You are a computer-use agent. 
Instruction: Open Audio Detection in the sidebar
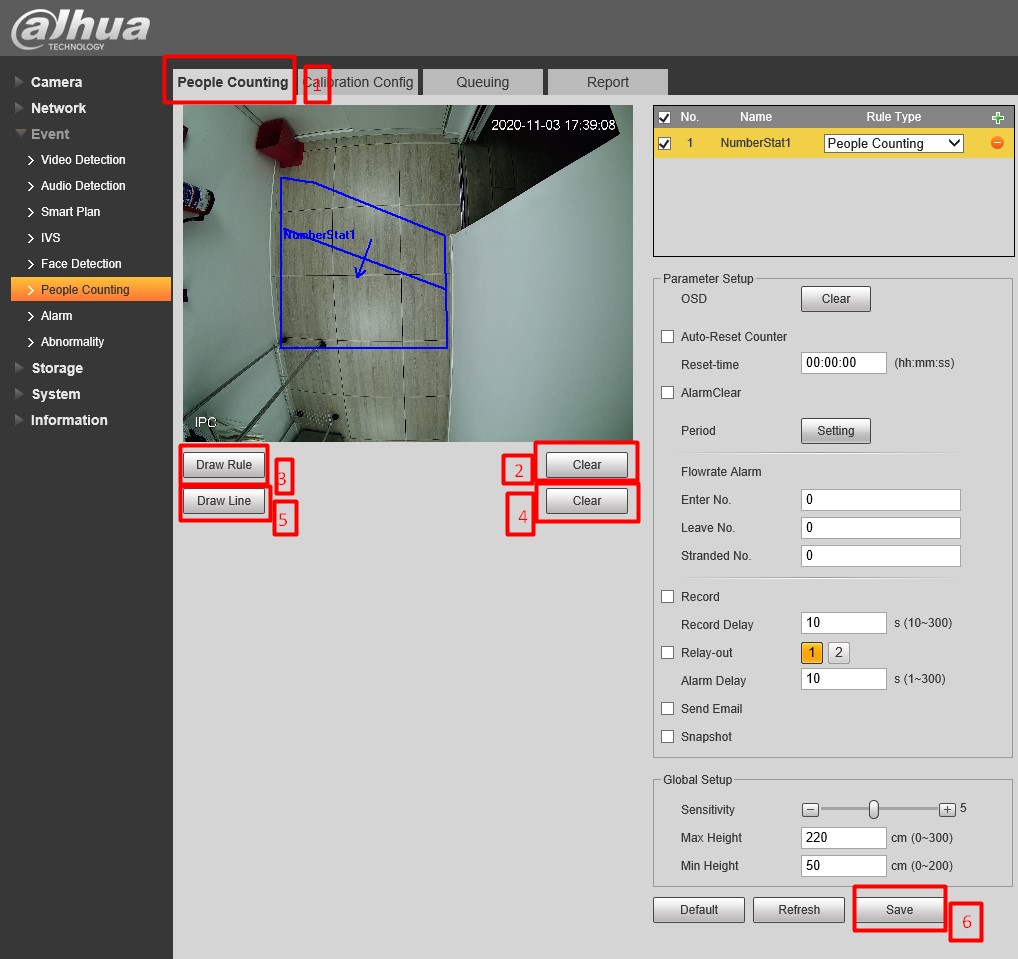click(83, 186)
